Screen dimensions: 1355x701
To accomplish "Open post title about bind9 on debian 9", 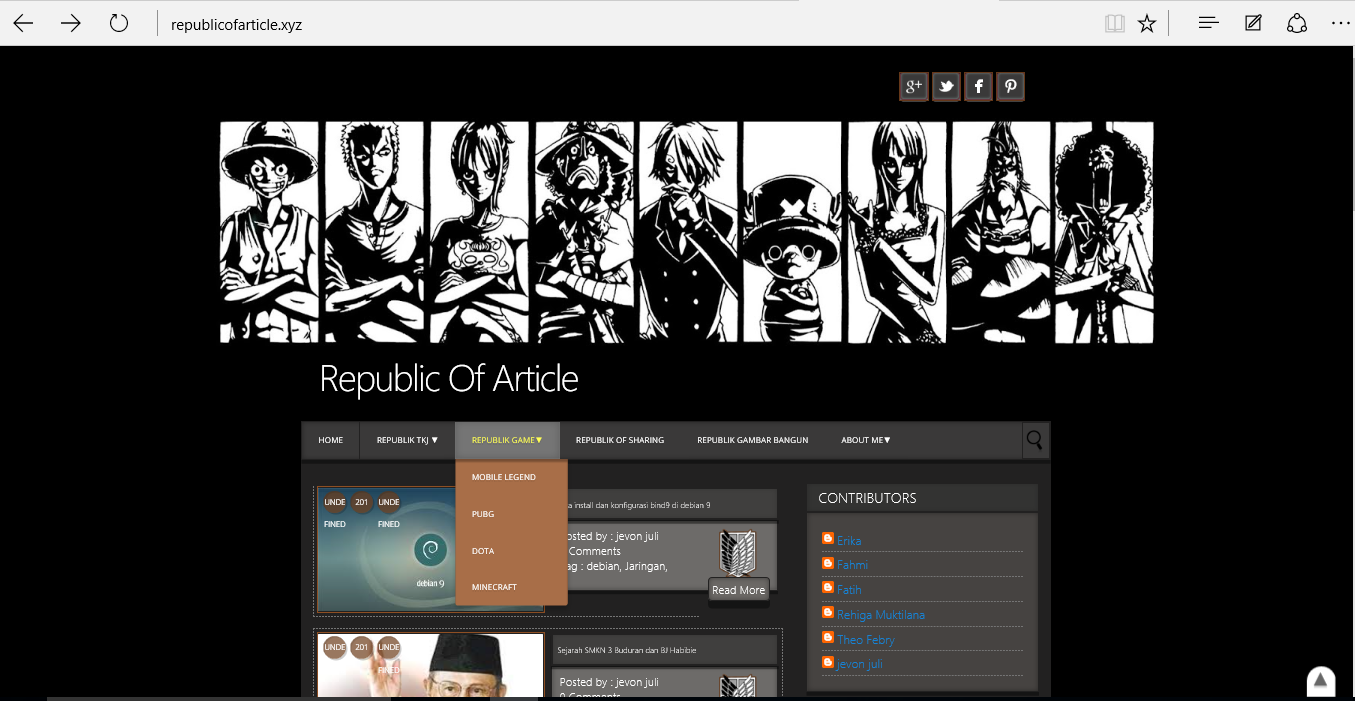I will [640, 505].
